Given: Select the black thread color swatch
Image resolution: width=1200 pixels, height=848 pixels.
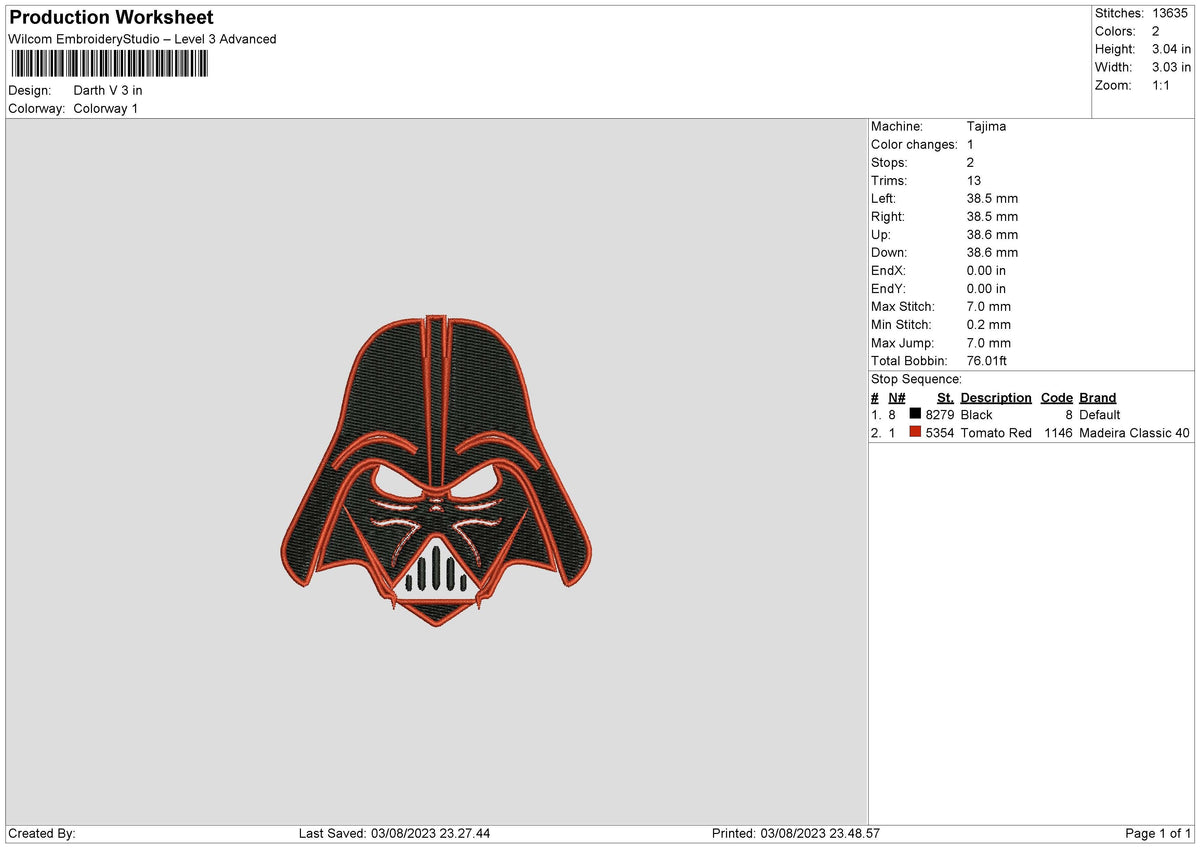Looking at the screenshot, I should [914, 414].
